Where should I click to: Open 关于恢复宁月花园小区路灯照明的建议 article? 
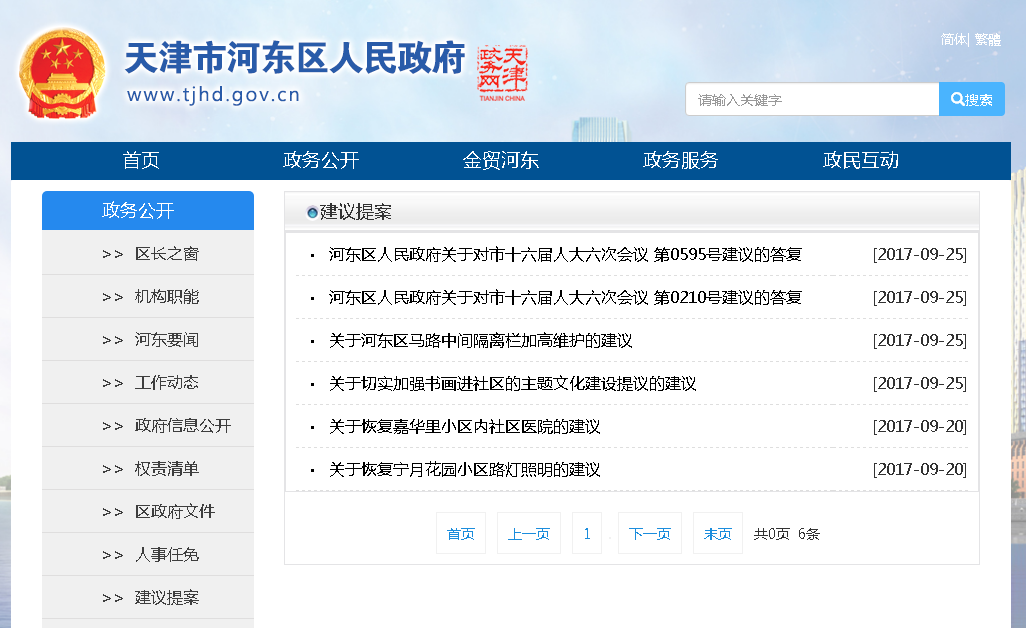point(464,470)
